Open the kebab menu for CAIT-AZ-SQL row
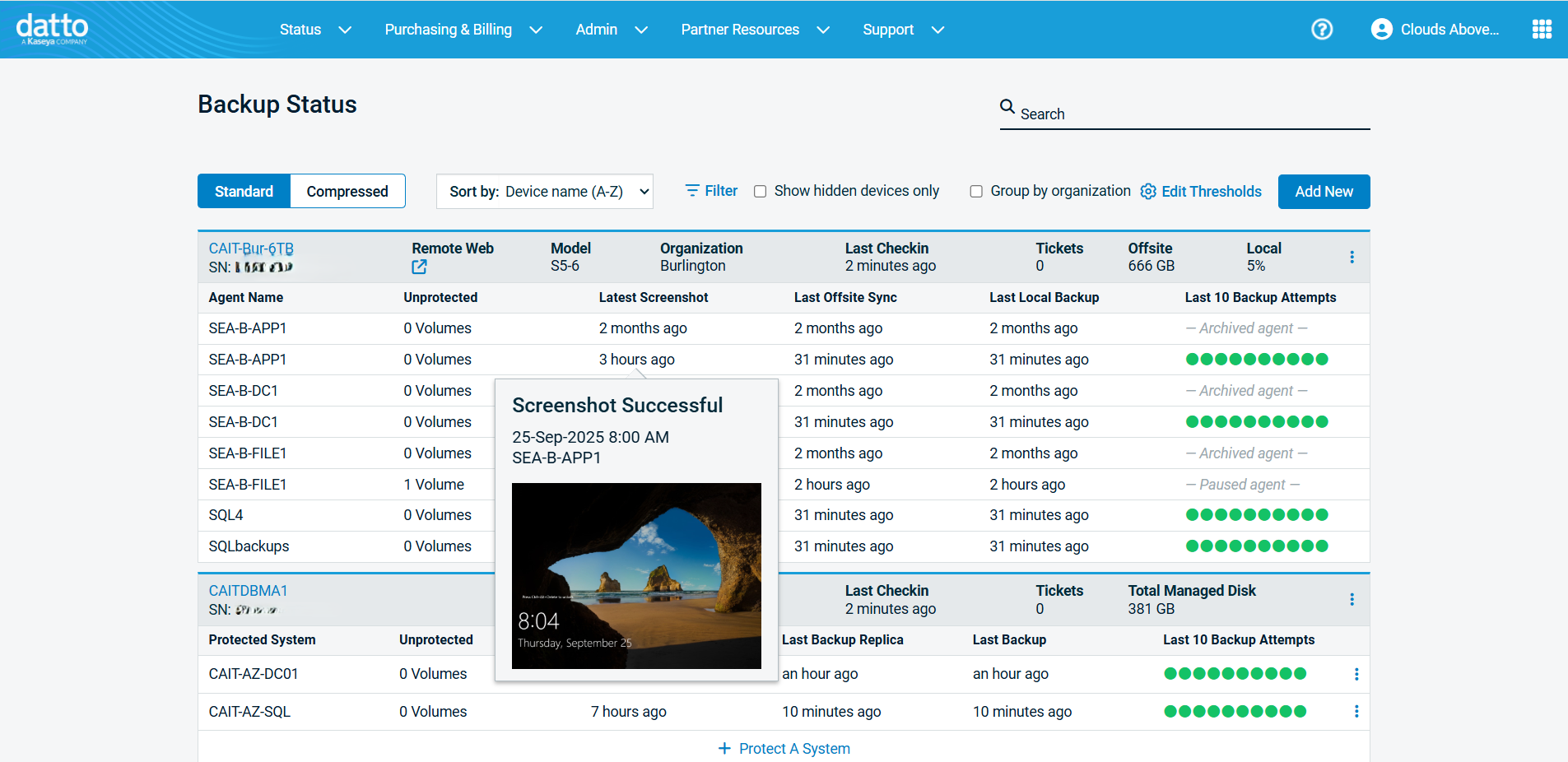Screen dimensions: 1568x762 (x=1356, y=711)
